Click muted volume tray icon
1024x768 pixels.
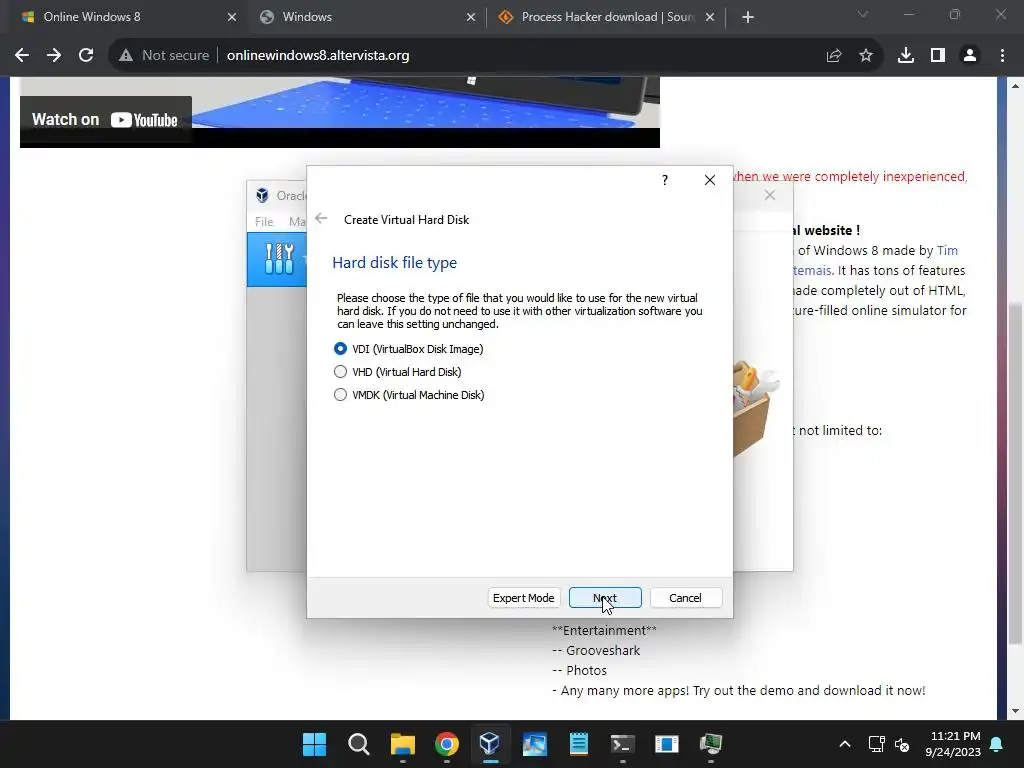pyautogui.click(x=902, y=744)
